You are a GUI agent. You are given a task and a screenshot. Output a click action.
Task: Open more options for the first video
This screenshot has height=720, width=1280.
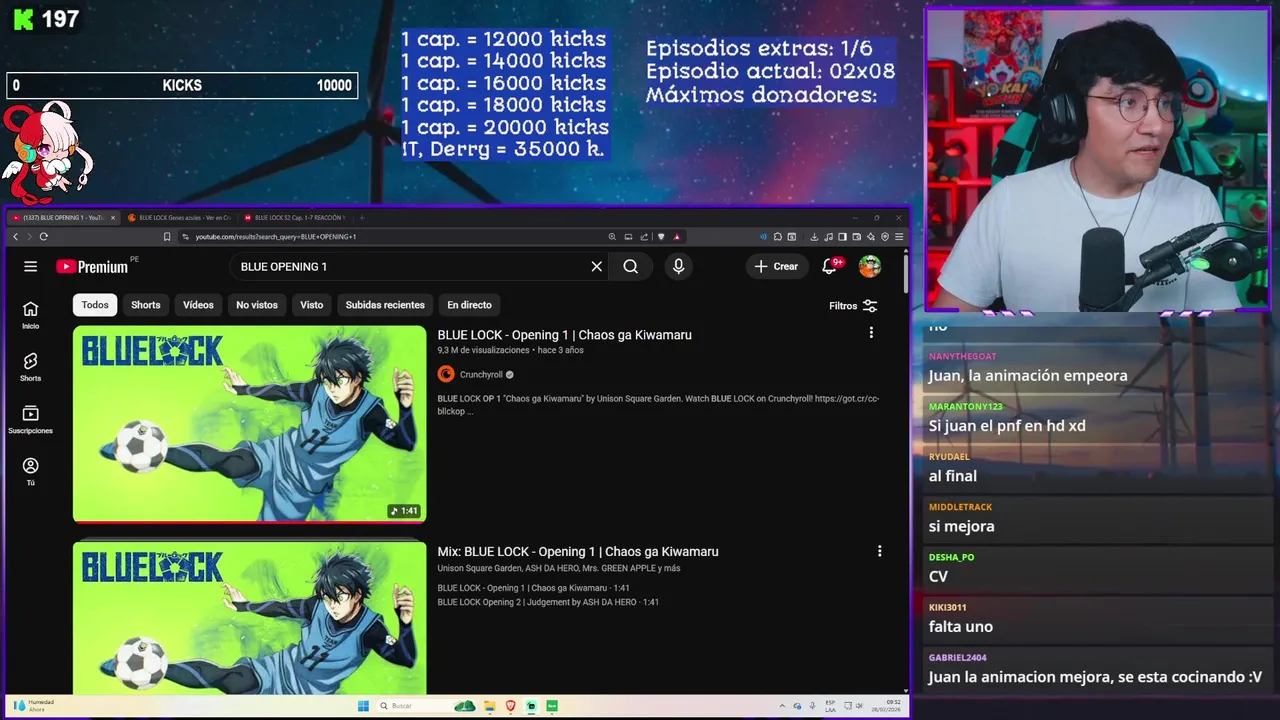point(871,333)
